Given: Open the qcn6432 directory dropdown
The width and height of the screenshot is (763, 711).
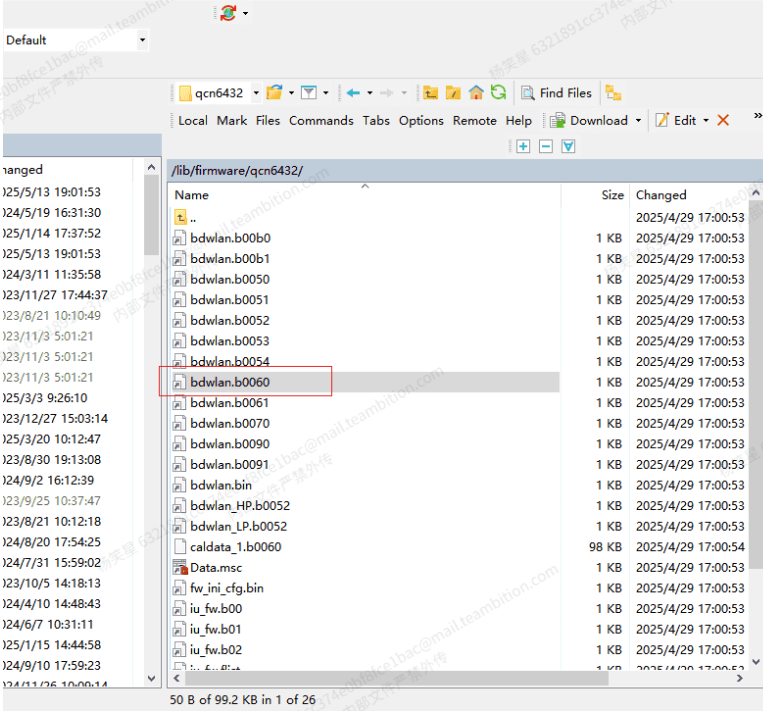Looking at the screenshot, I should (256, 92).
